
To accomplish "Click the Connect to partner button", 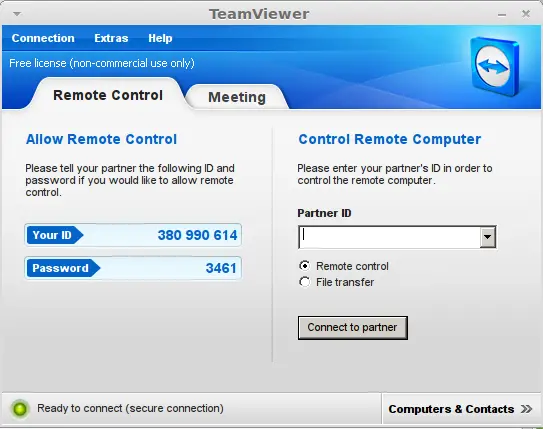I will click(x=353, y=327).
